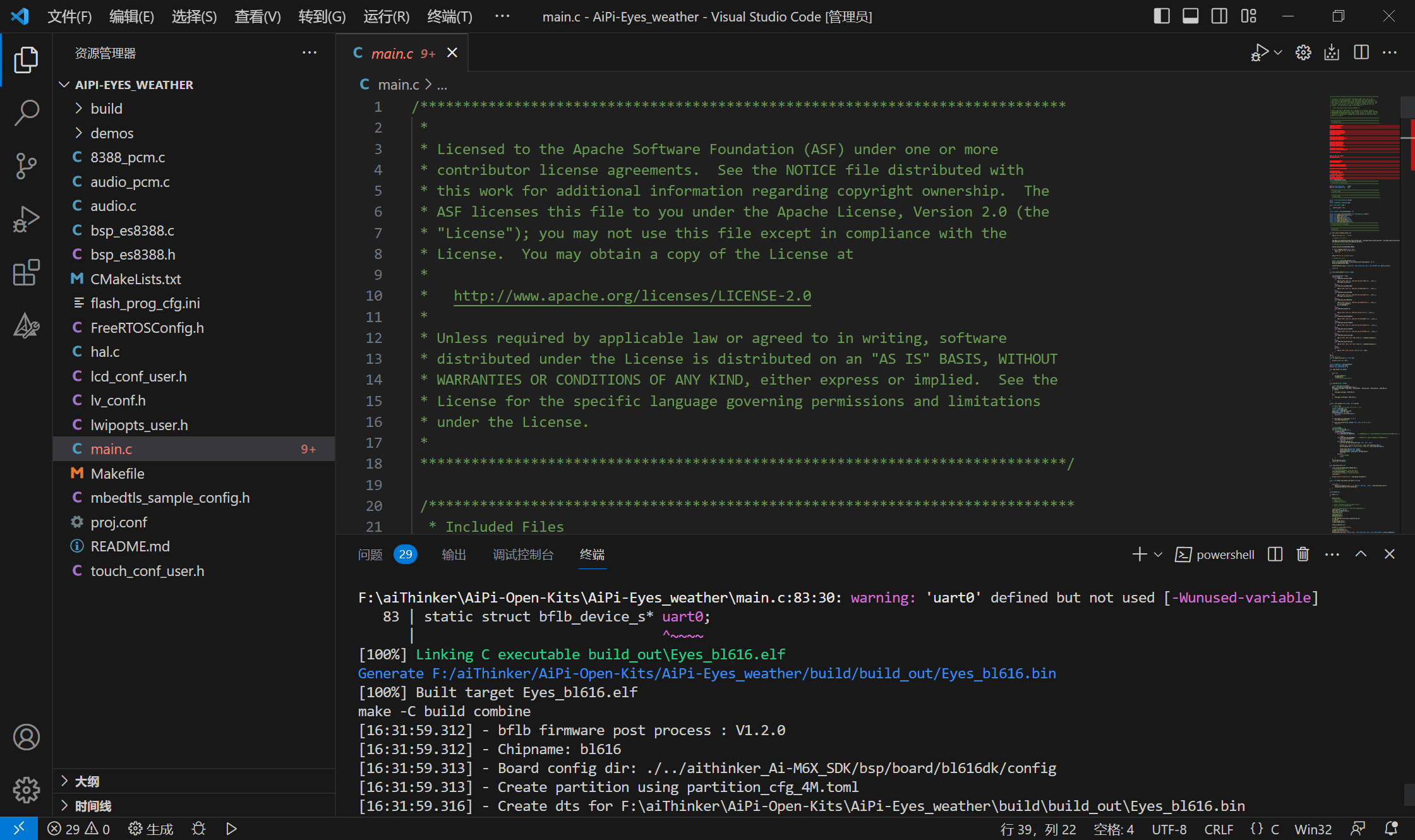Image resolution: width=1415 pixels, height=840 pixels.
Task: Open the CMake tools sidebar icon
Action: pyautogui.click(x=26, y=326)
